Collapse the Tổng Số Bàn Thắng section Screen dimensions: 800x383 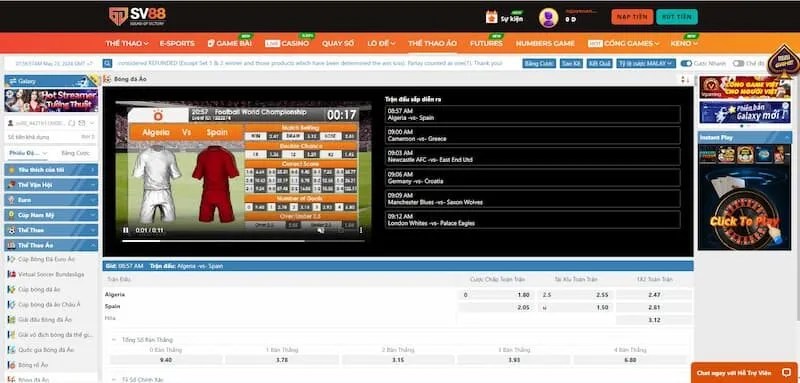click(x=114, y=340)
